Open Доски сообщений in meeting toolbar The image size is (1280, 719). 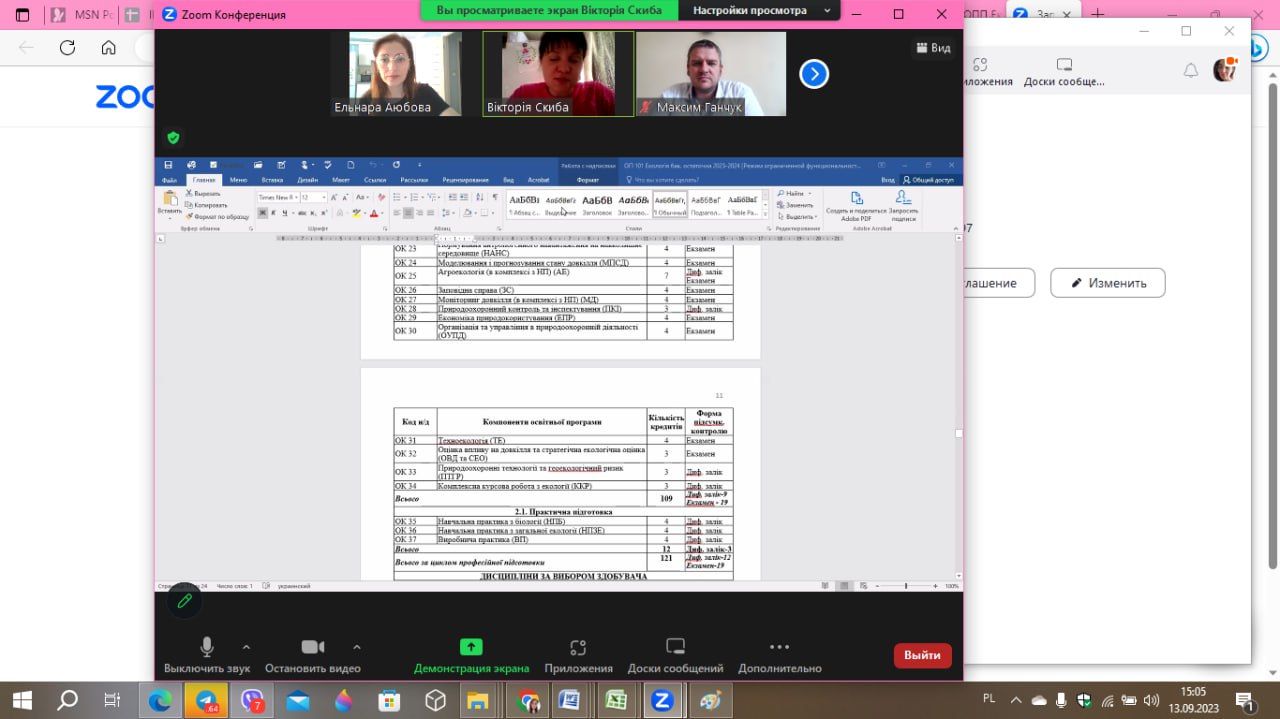point(675,656)
